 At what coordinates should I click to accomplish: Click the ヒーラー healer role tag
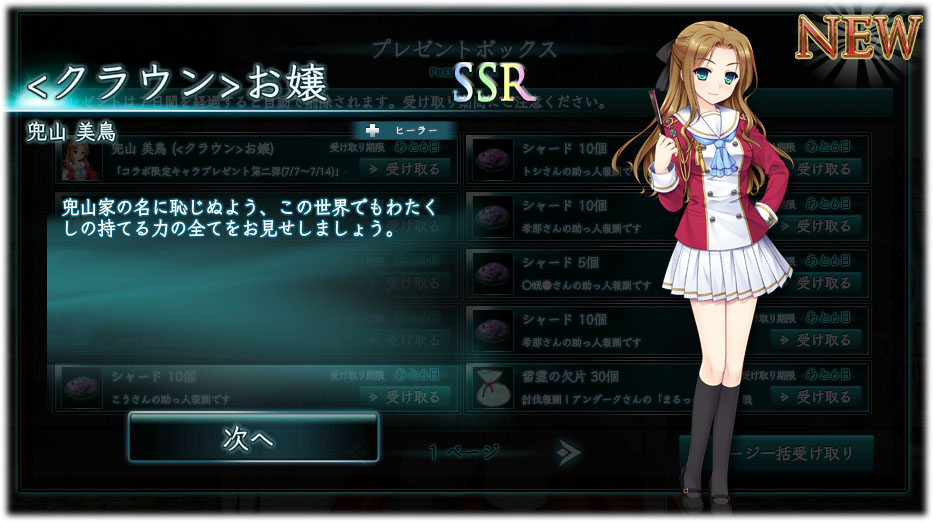tap(405, 130)
